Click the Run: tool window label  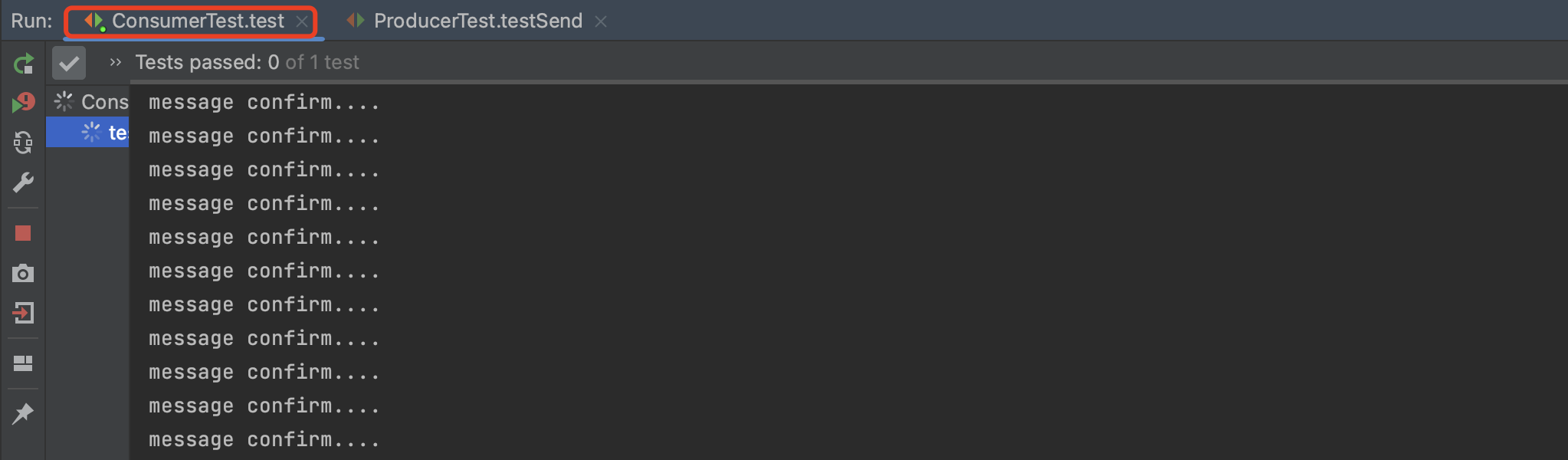pos(31,21)
